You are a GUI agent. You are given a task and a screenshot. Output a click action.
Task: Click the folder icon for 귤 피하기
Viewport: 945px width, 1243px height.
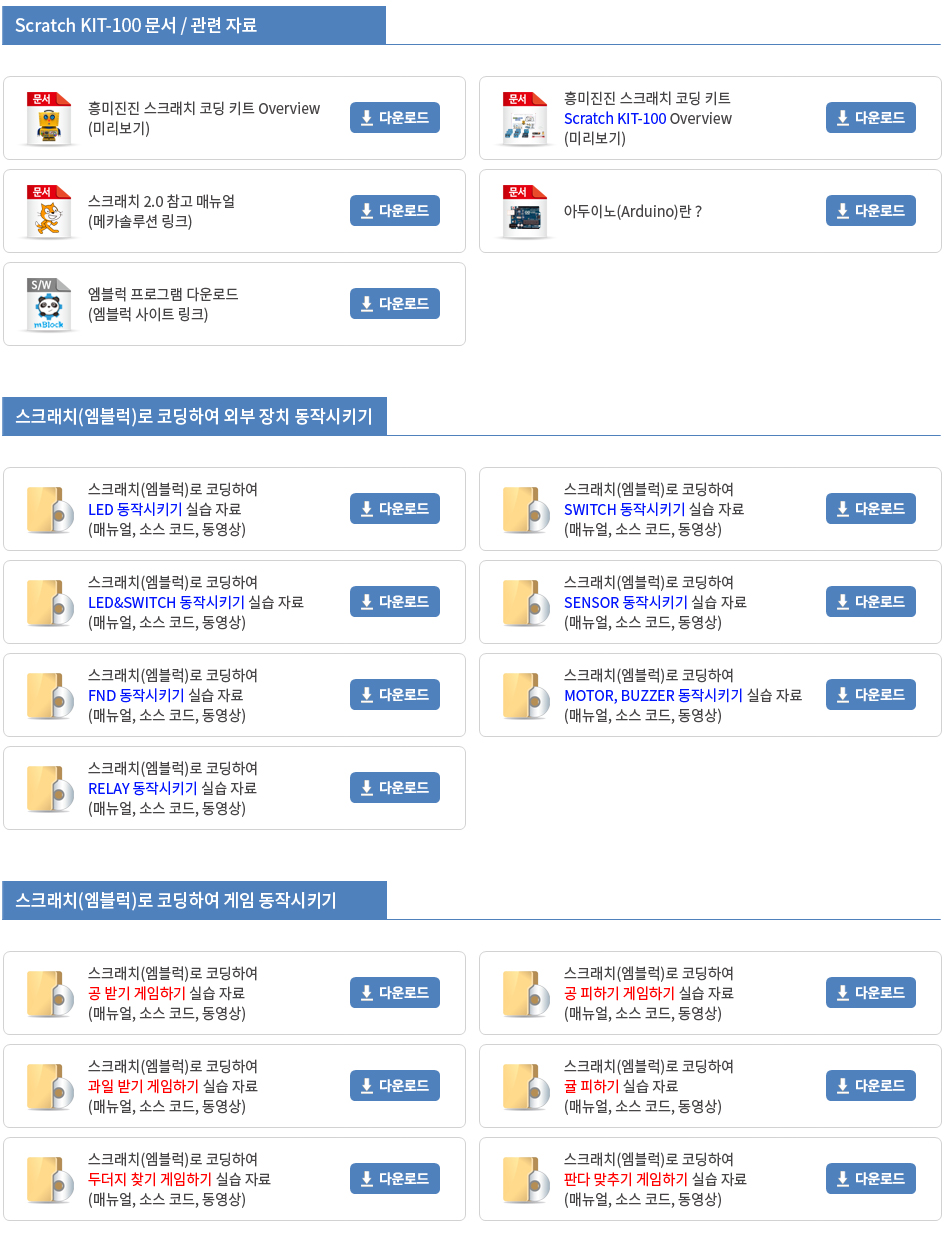pyautogui.click(x=526, y=1086)
